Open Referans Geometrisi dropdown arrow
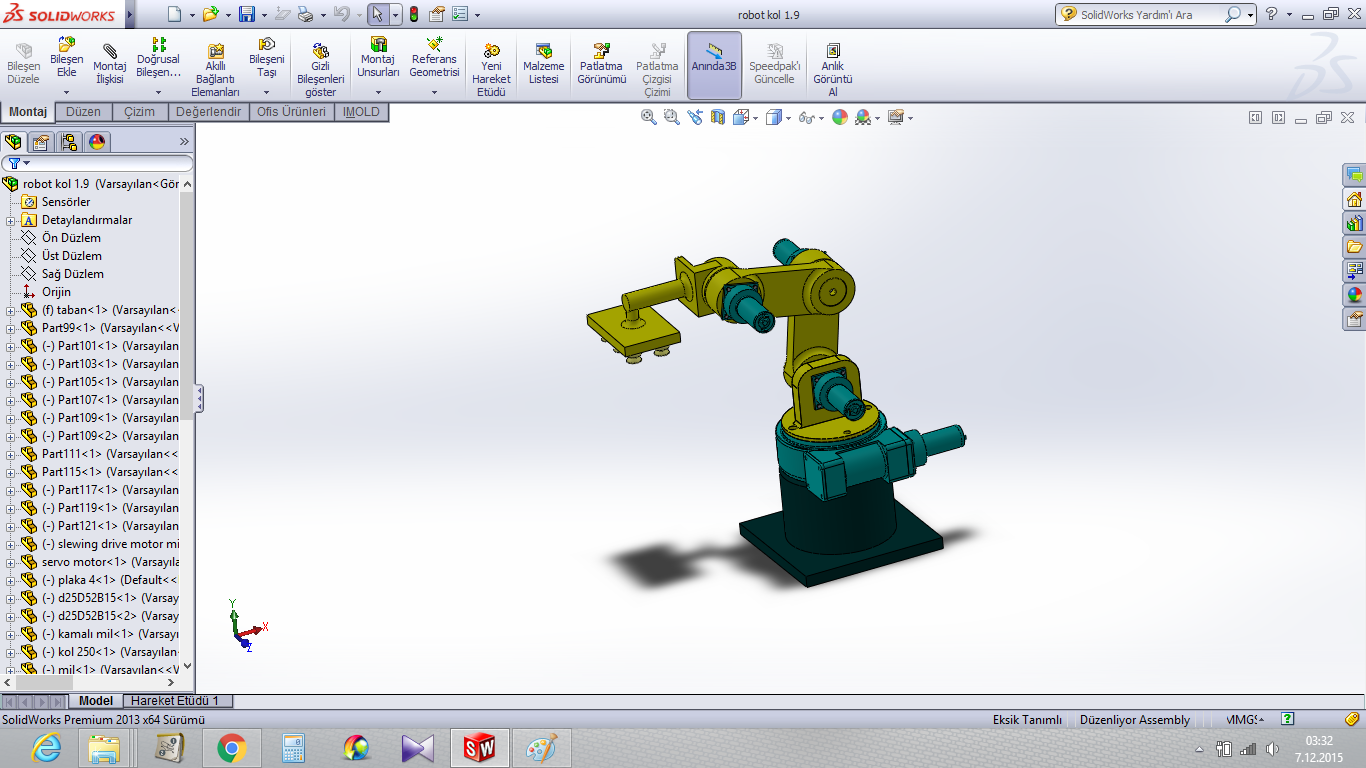 click(435, 92)
